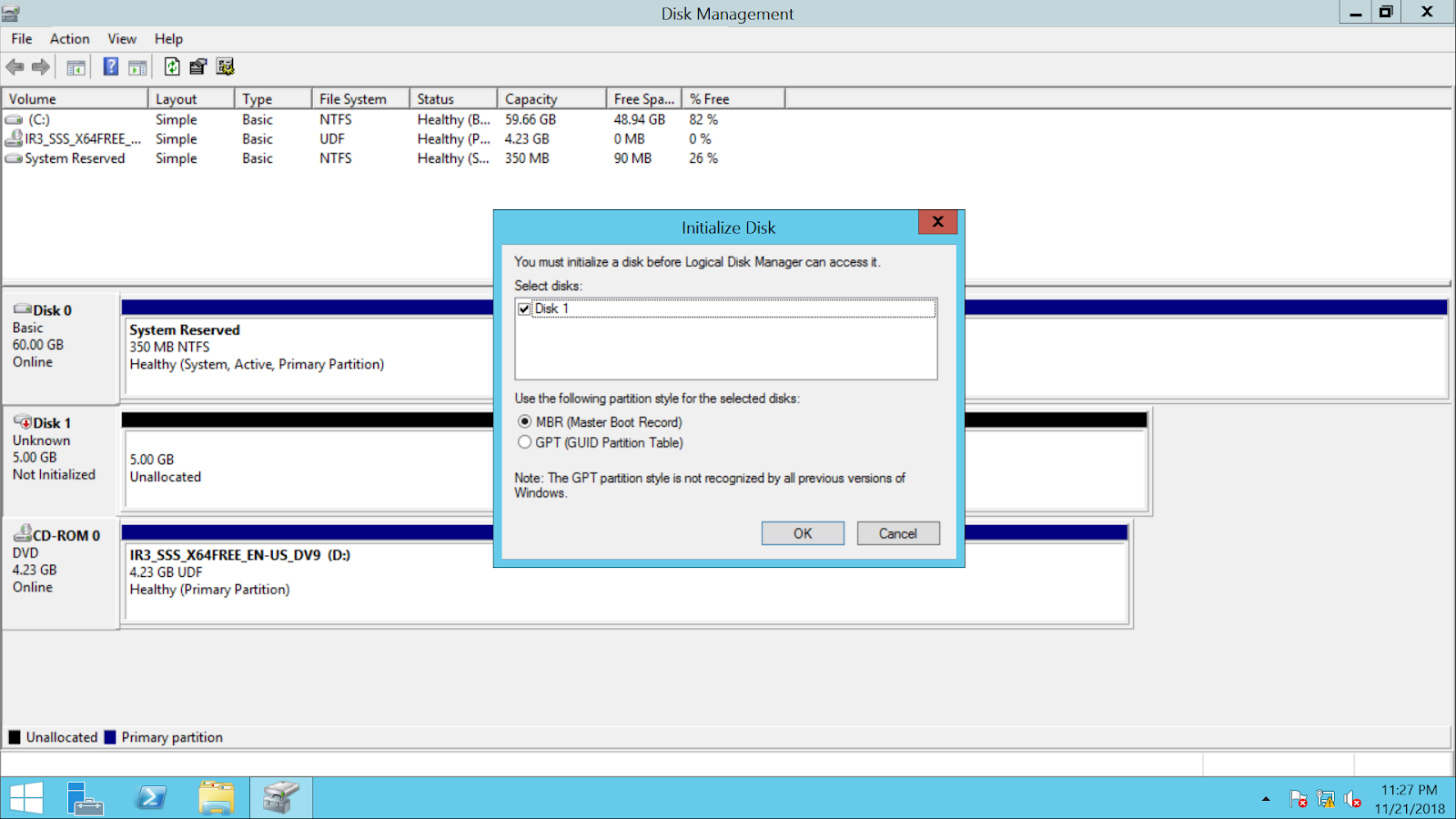Open the Action menu
The width and height of the screenshot is (1456, 819).
point(69,38)
